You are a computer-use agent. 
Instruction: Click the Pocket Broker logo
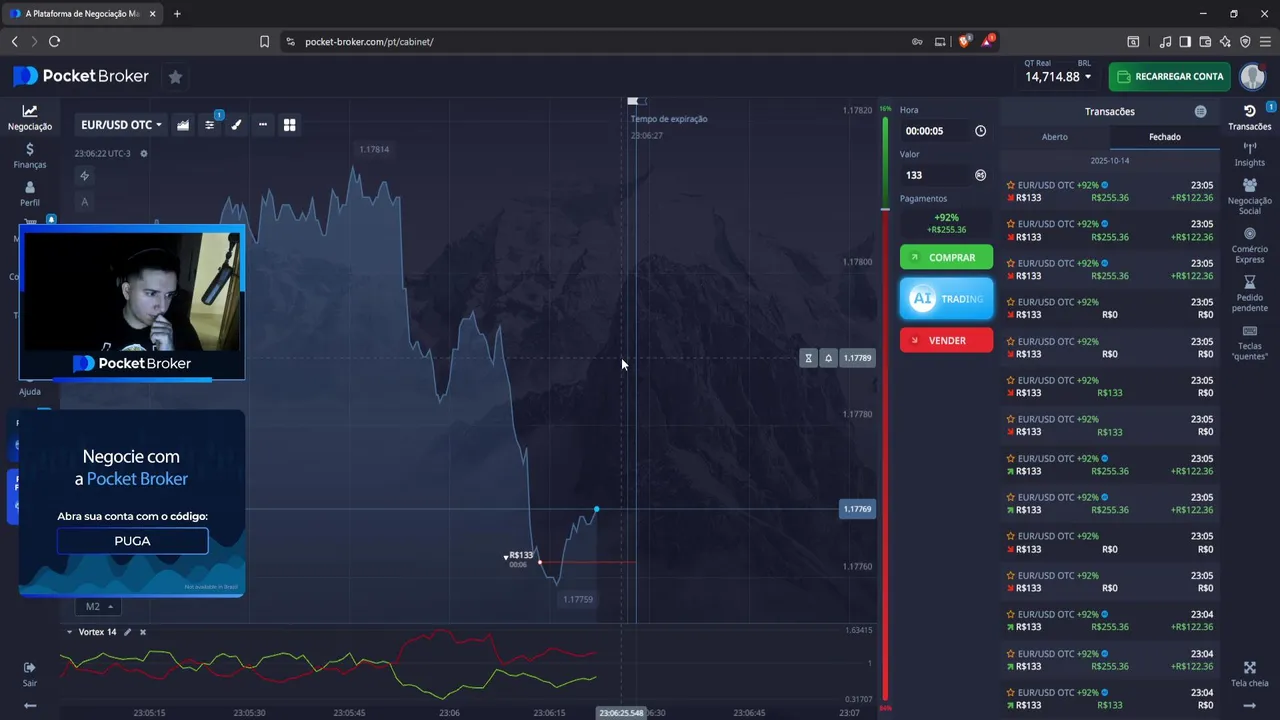coord(81,76)
